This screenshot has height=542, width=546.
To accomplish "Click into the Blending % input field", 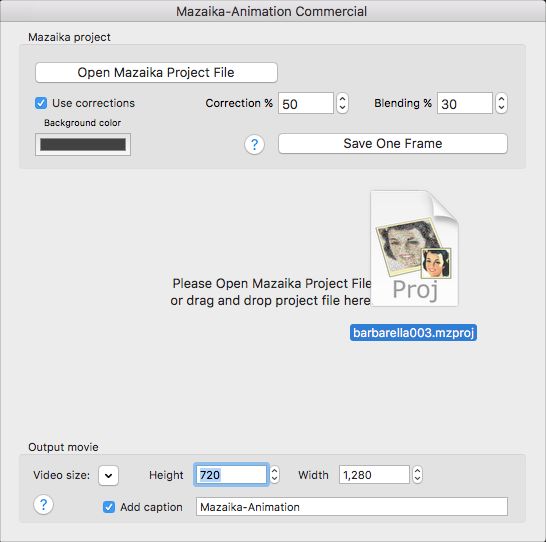I will pyautogui.click(x=465, y=103).
